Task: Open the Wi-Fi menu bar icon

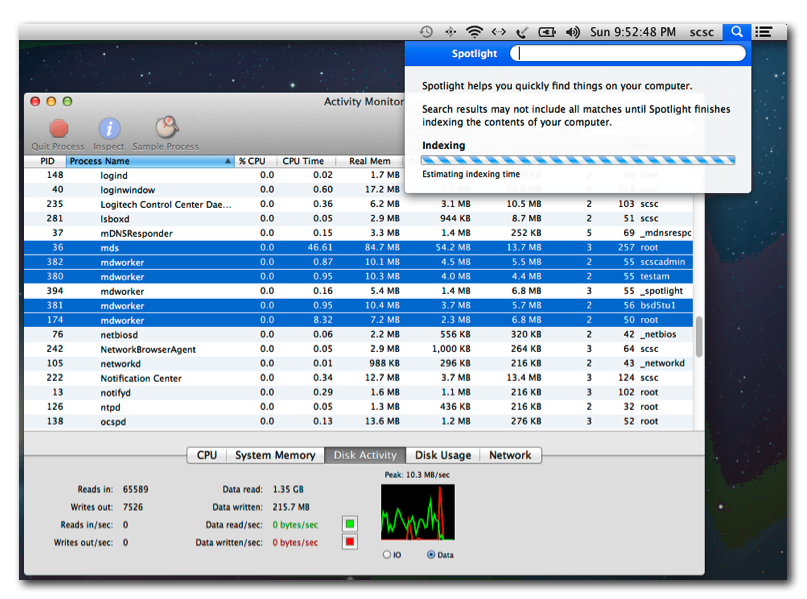Action: click(477, 31)
